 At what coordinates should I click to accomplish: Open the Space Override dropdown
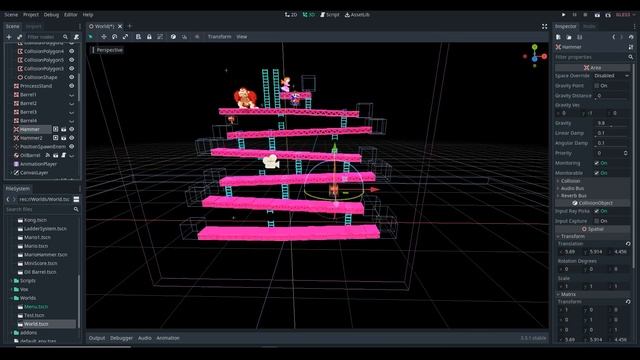pyautogui.click(x=611, y=76)
